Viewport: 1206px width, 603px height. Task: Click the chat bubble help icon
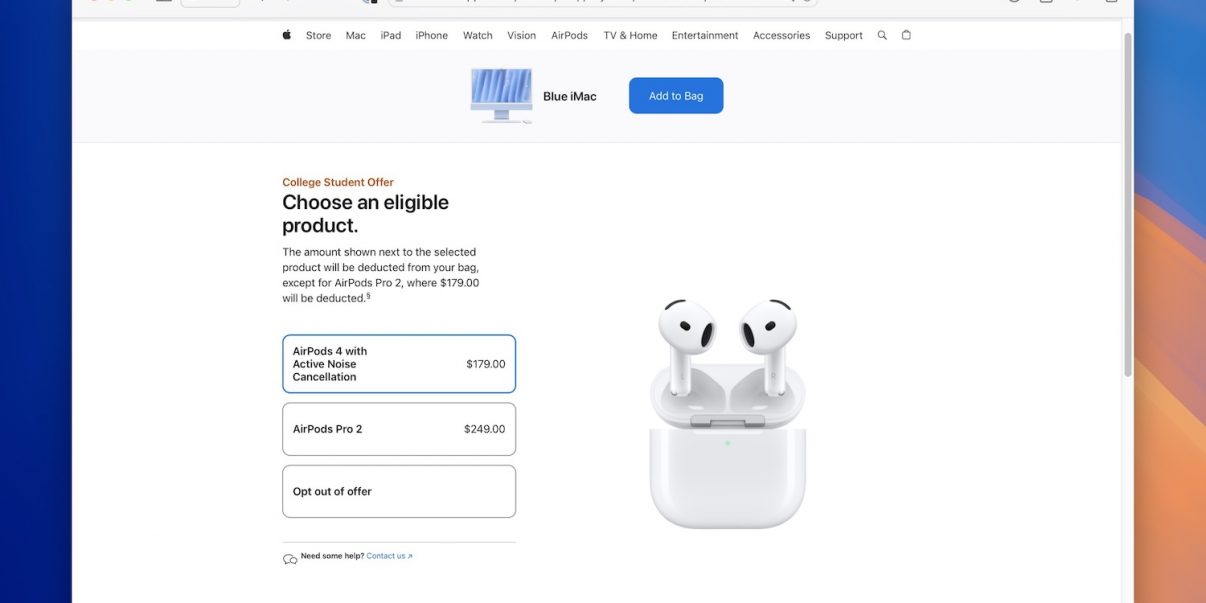click(x=290, y=559)
